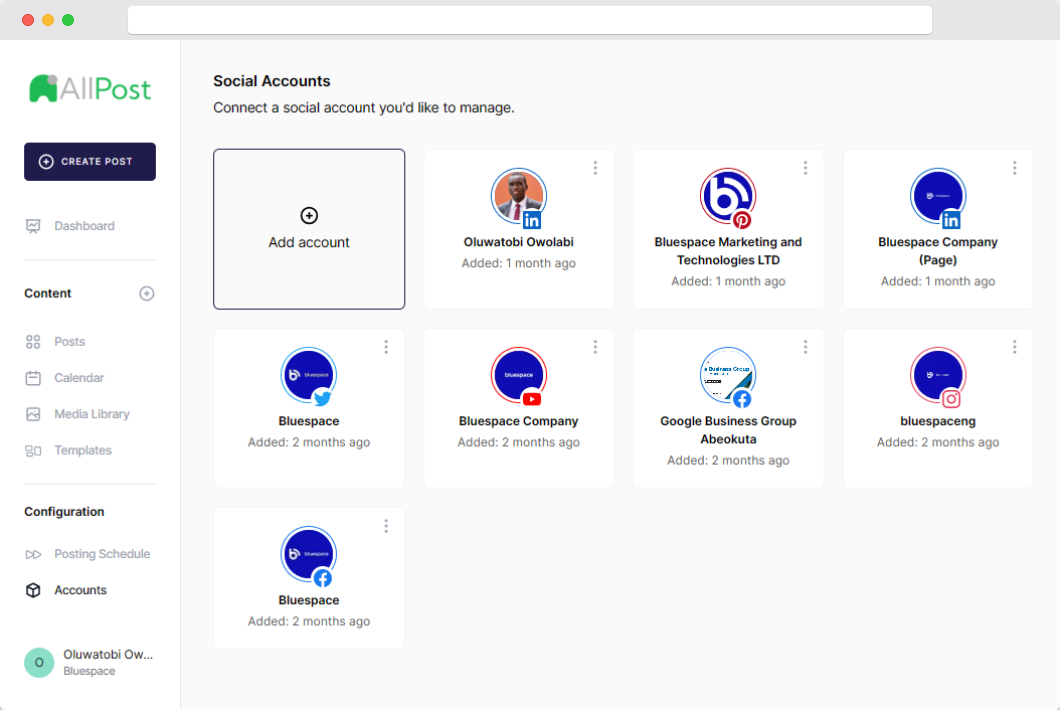Viewport: 1060px width, 710px height.
Task: Click the plus icon beside Content
Action: point(147,293)
